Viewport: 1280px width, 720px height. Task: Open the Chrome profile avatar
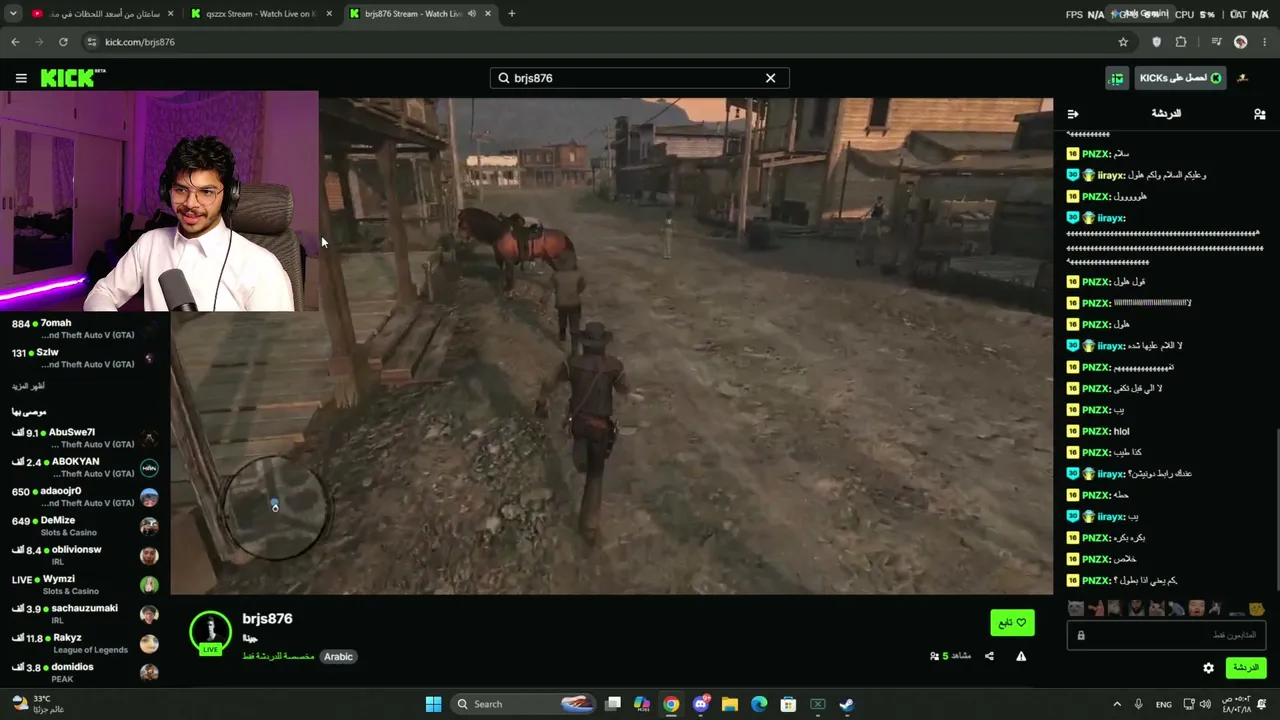pos(1241,42)
